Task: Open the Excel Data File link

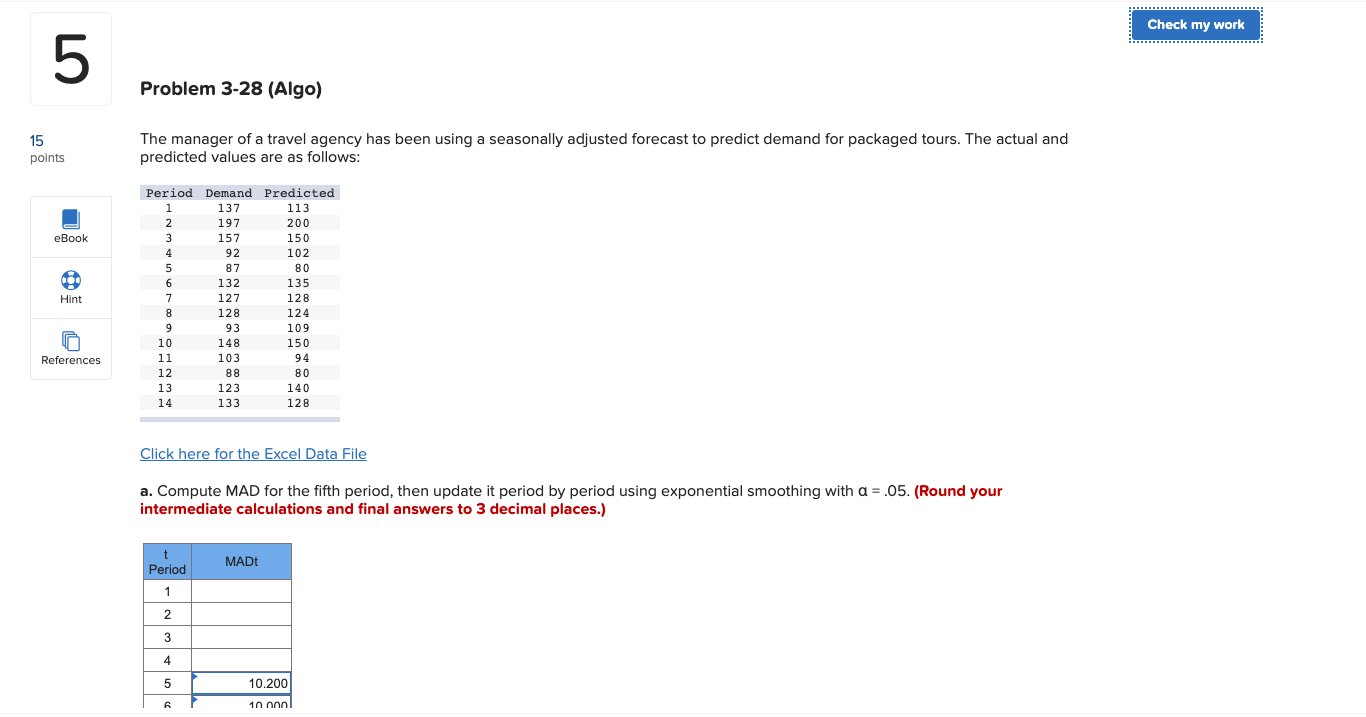Action: pos(253,453)
